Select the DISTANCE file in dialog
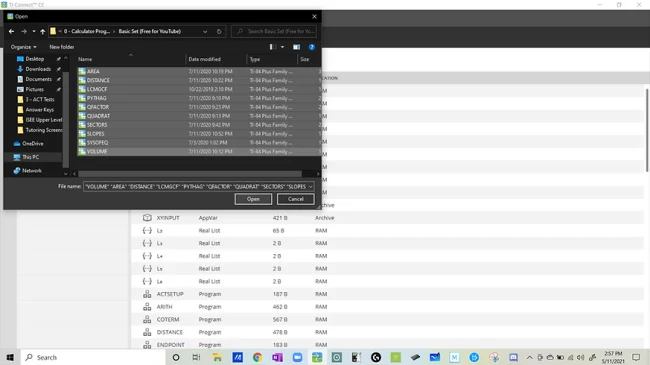This screenshot has width=650, height=365. [x=199, y=80]
